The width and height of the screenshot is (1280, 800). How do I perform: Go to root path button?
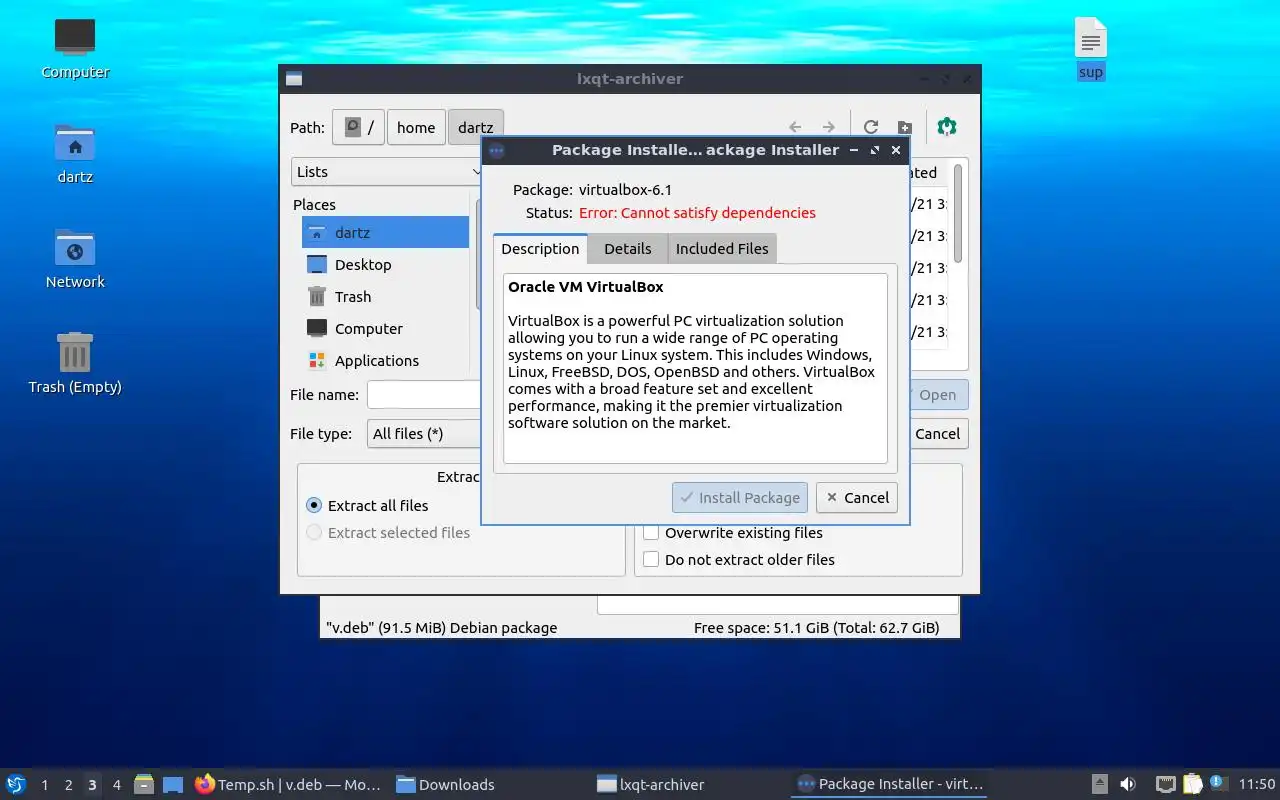tap(358, 127)
